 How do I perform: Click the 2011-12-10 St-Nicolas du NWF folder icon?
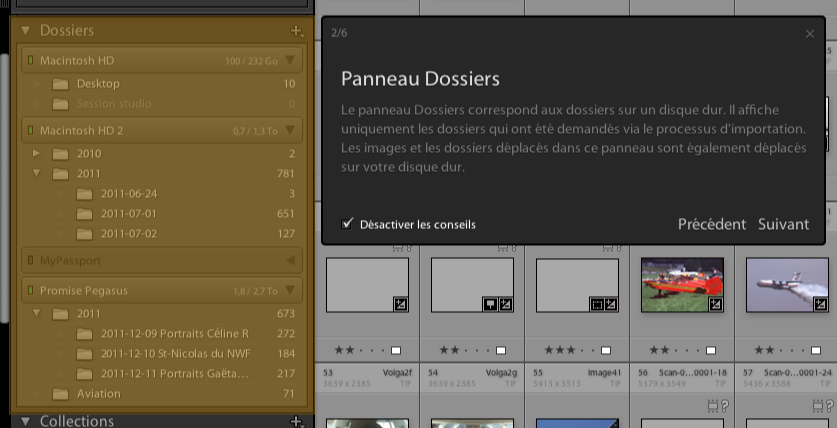[x=84, y=354]
